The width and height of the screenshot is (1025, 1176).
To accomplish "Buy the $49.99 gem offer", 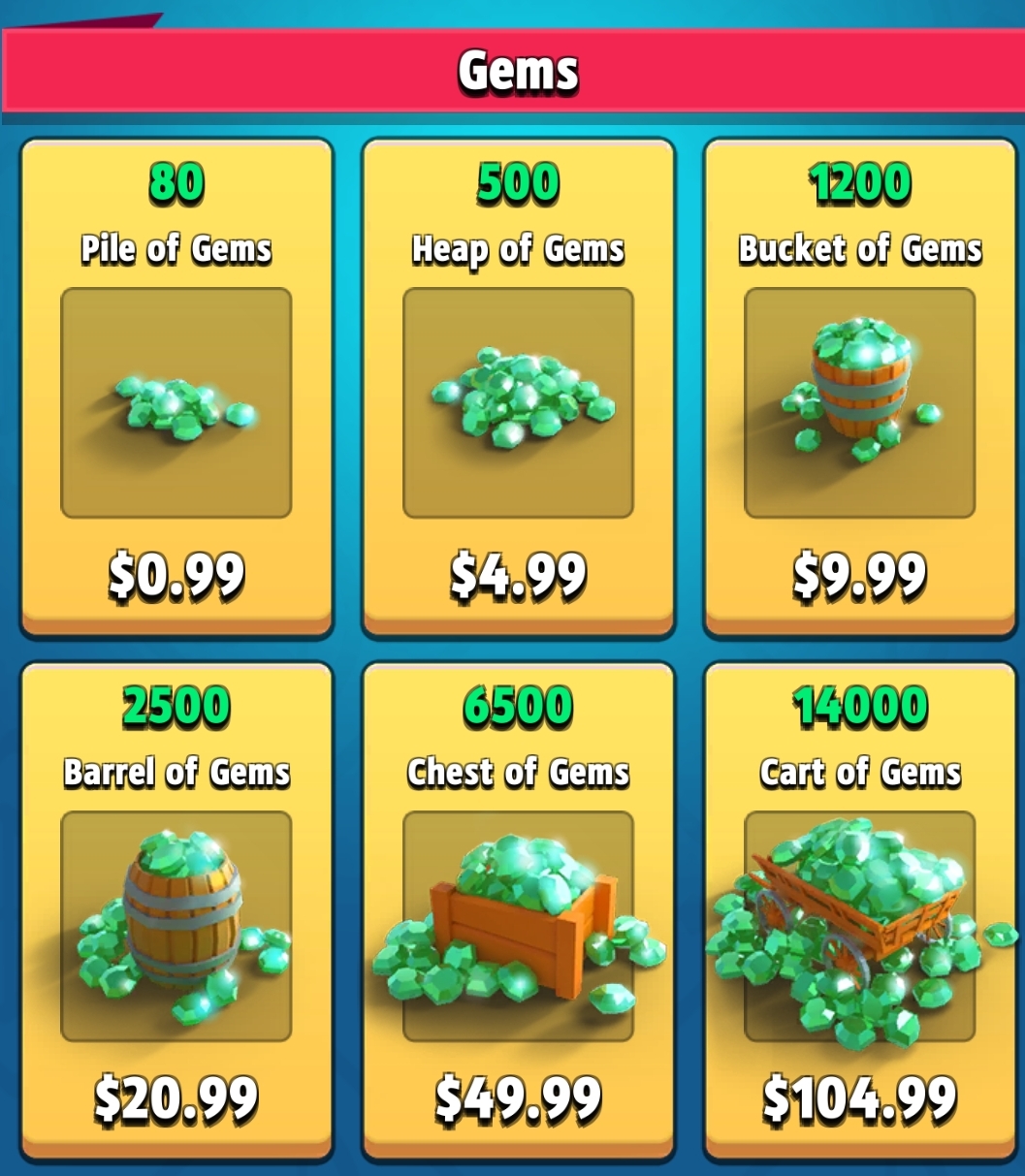I will click(x=518, y=1097).
